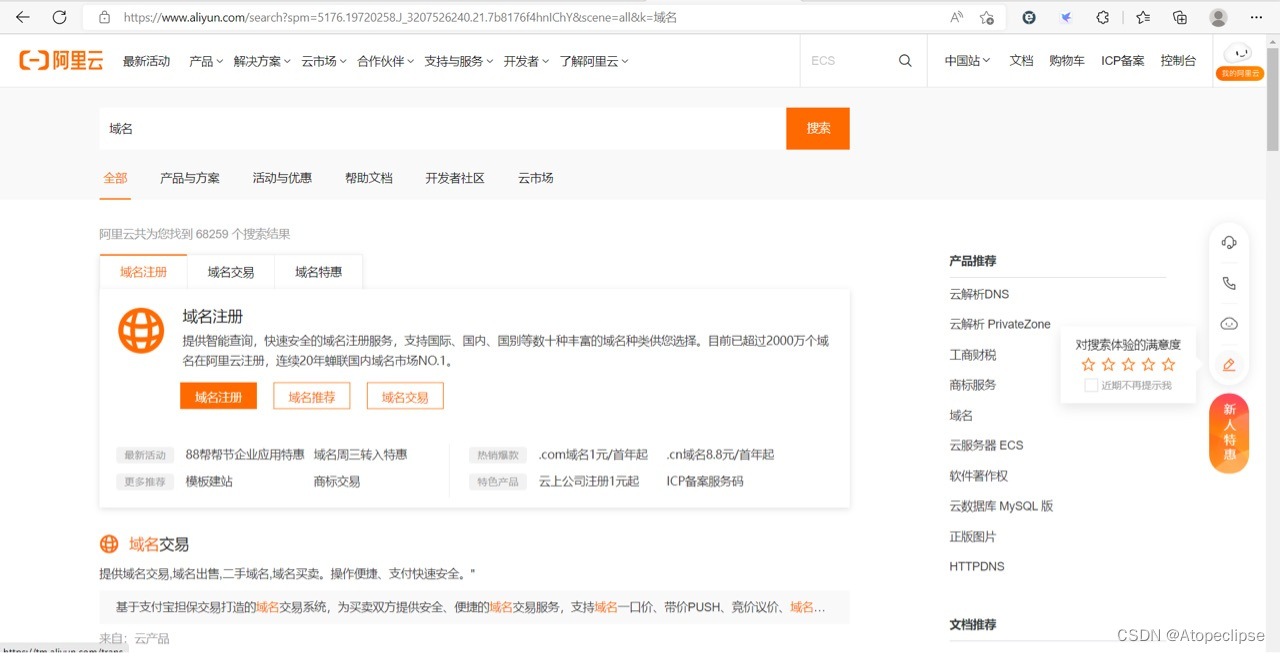The width and height of the screenshot is (1280, 653).
Task: Rate search satisfaction with the first star
Action: click(x=1088, y=365)
